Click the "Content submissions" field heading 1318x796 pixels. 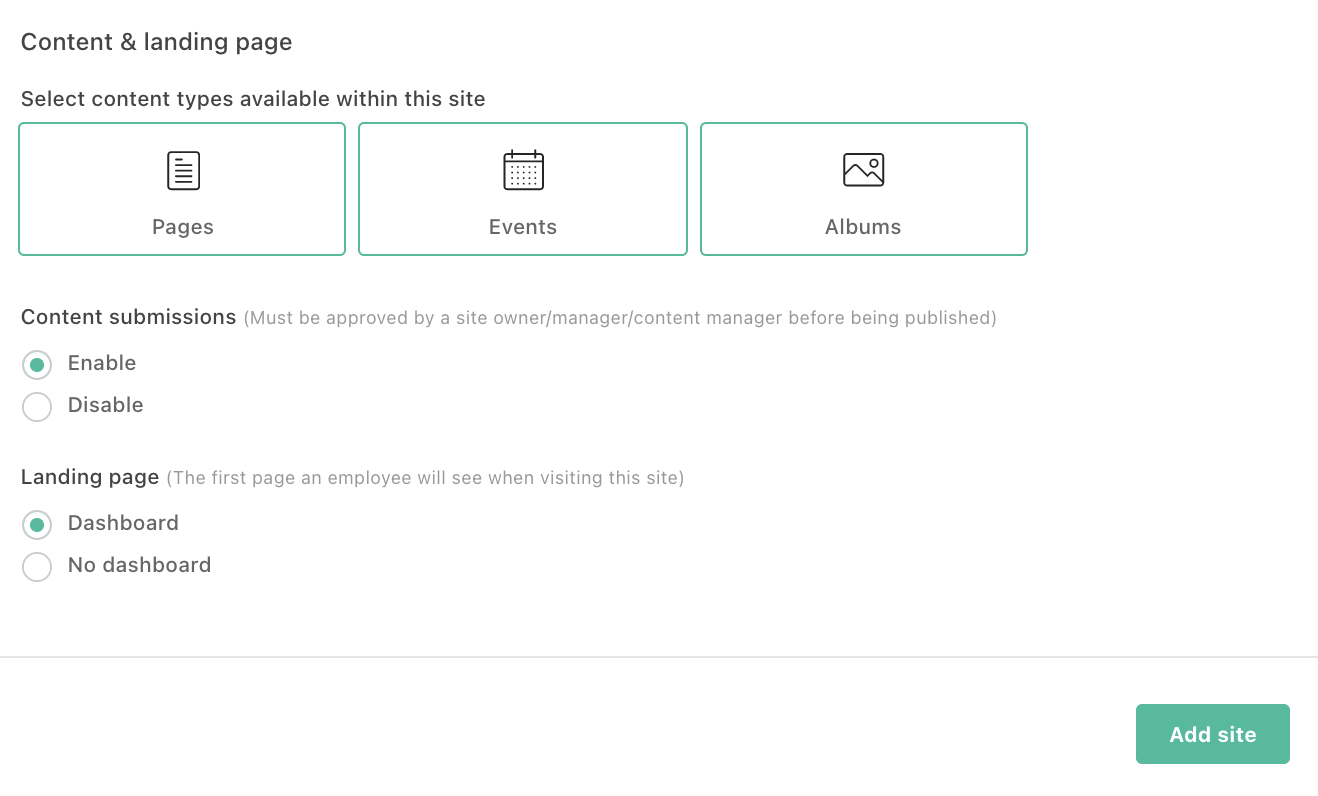(x=129, y=317)
